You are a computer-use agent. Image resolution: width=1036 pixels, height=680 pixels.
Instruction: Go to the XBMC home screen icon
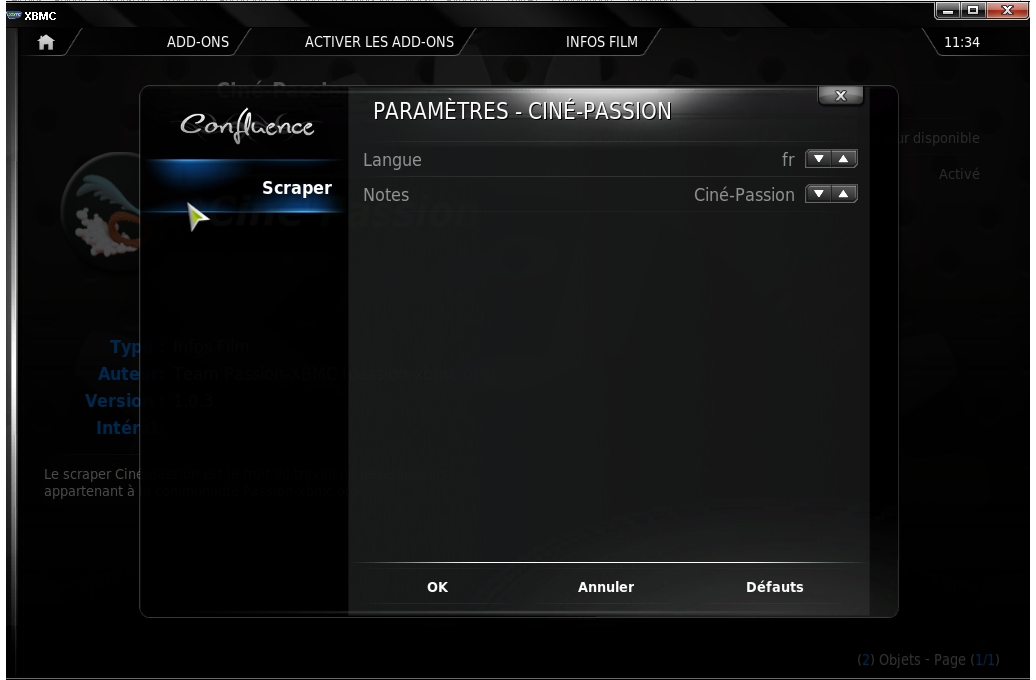[46, 42]
